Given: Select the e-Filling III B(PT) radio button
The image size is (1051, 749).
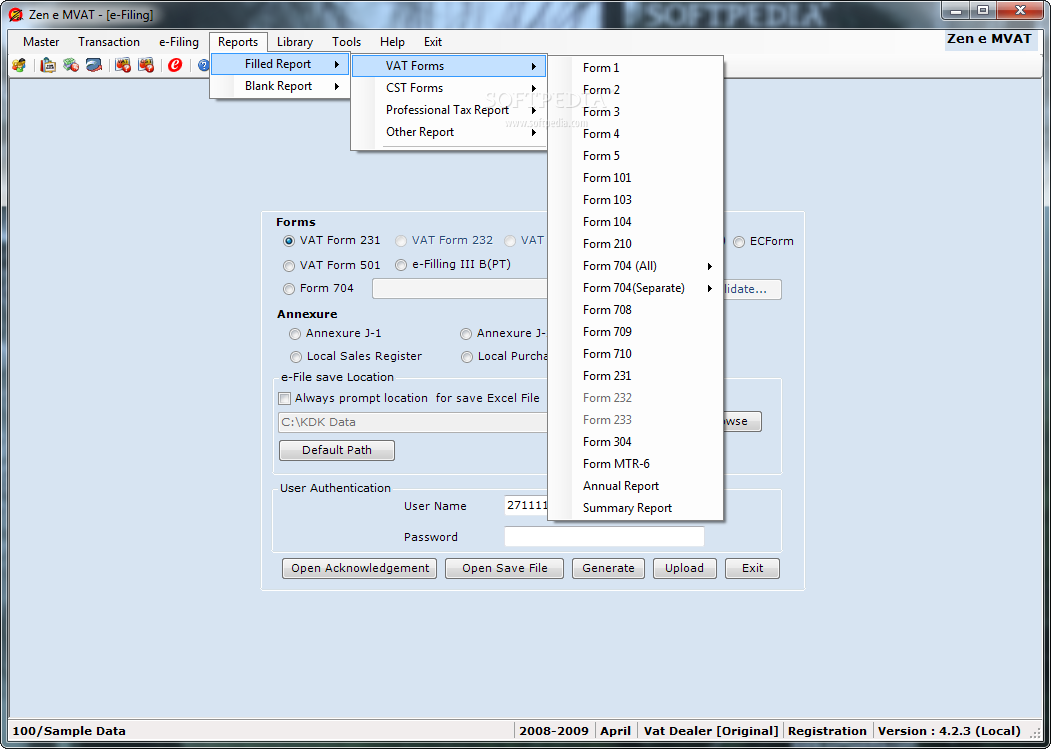Looking at the screenshot, I should 400,265.
